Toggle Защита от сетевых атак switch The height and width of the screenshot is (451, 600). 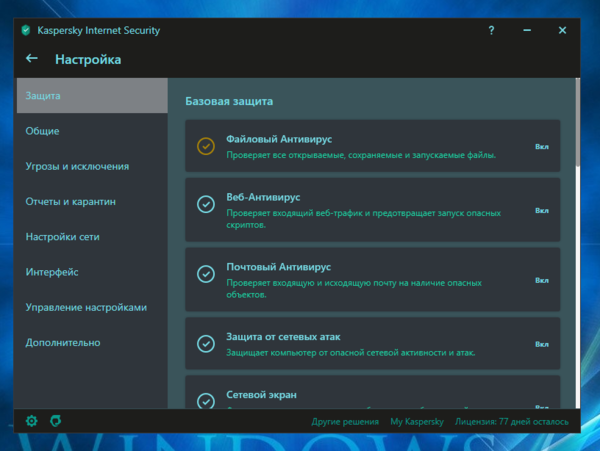point(542,344)
